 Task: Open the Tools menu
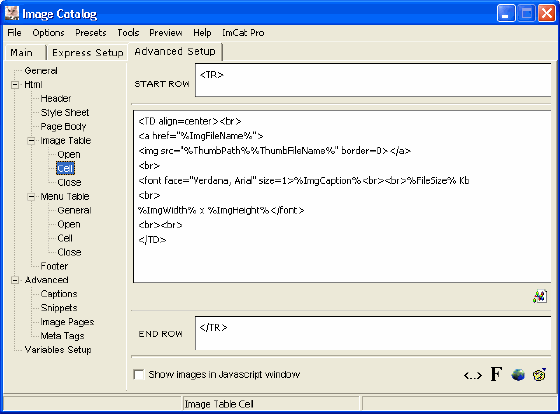128,33
